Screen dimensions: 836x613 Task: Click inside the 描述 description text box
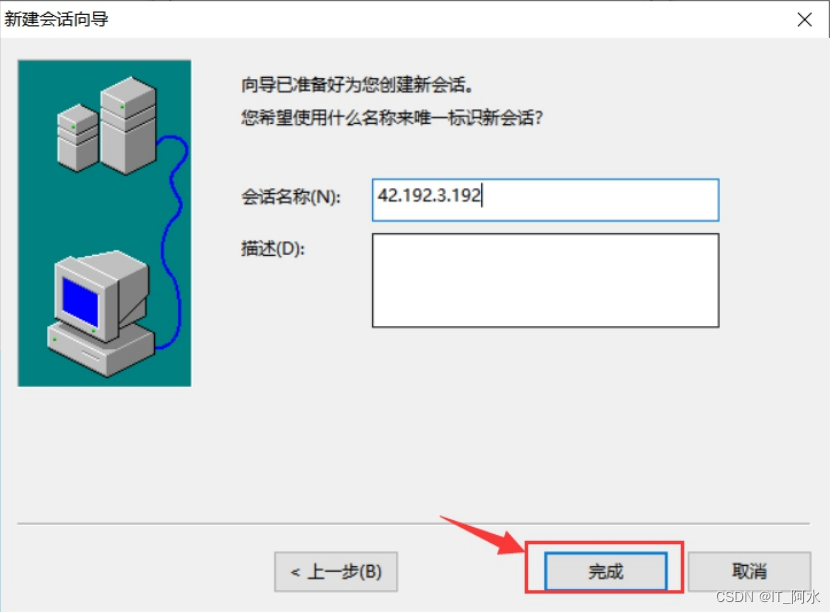click(545, 280)
